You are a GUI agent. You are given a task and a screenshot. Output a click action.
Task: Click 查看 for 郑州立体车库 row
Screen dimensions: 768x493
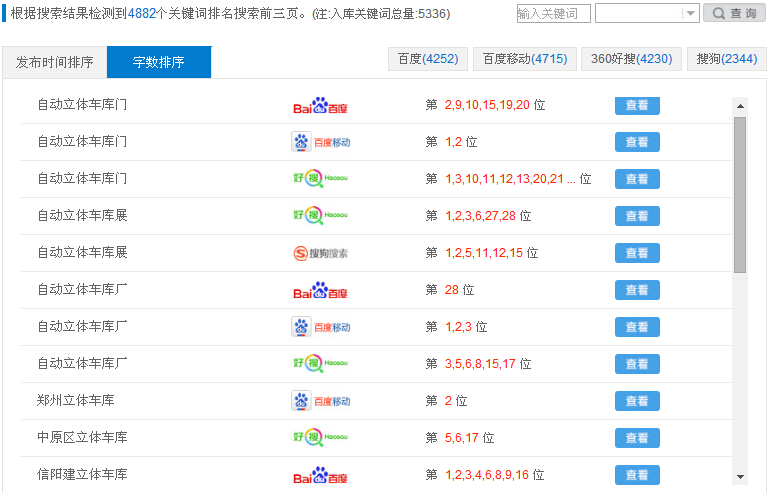click(x=637, y=401)
